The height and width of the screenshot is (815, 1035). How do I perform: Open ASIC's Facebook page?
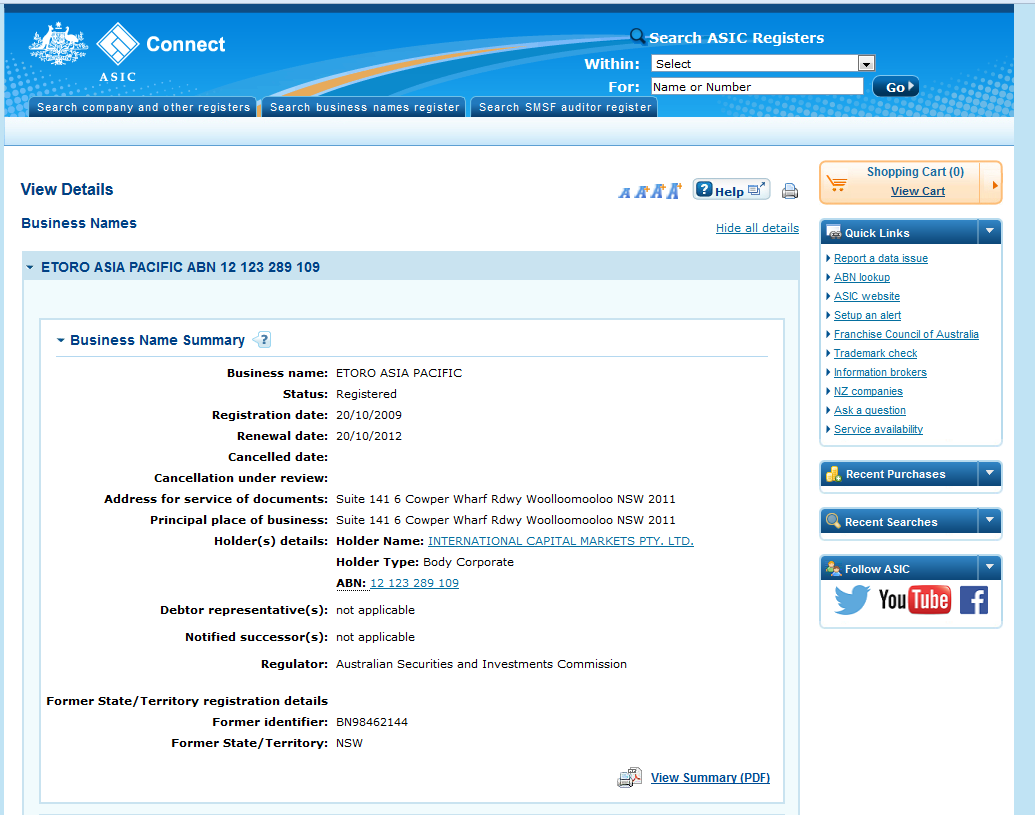[974, 600]
